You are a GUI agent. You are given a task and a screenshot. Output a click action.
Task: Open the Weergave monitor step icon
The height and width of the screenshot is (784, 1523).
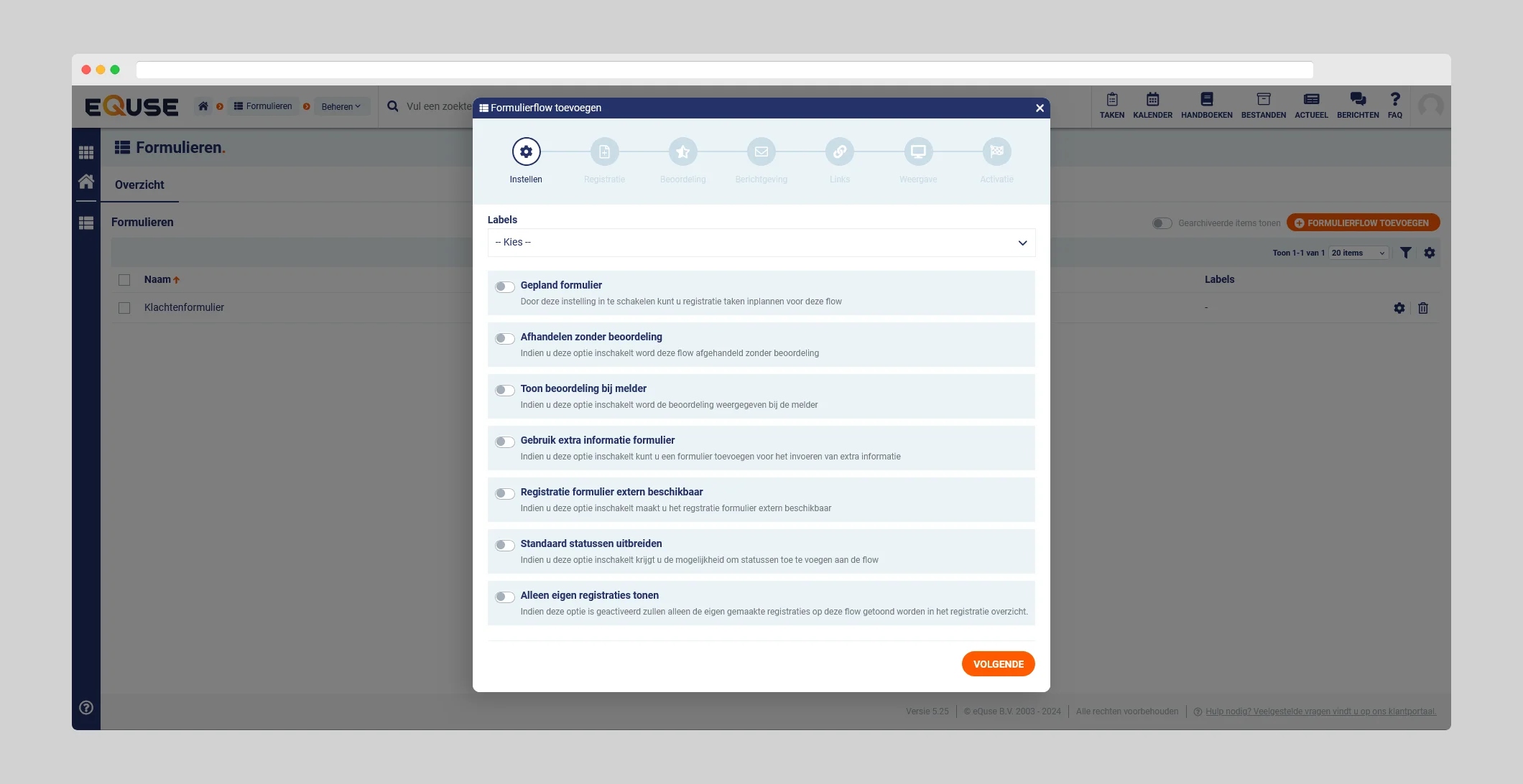pos(917,151)
